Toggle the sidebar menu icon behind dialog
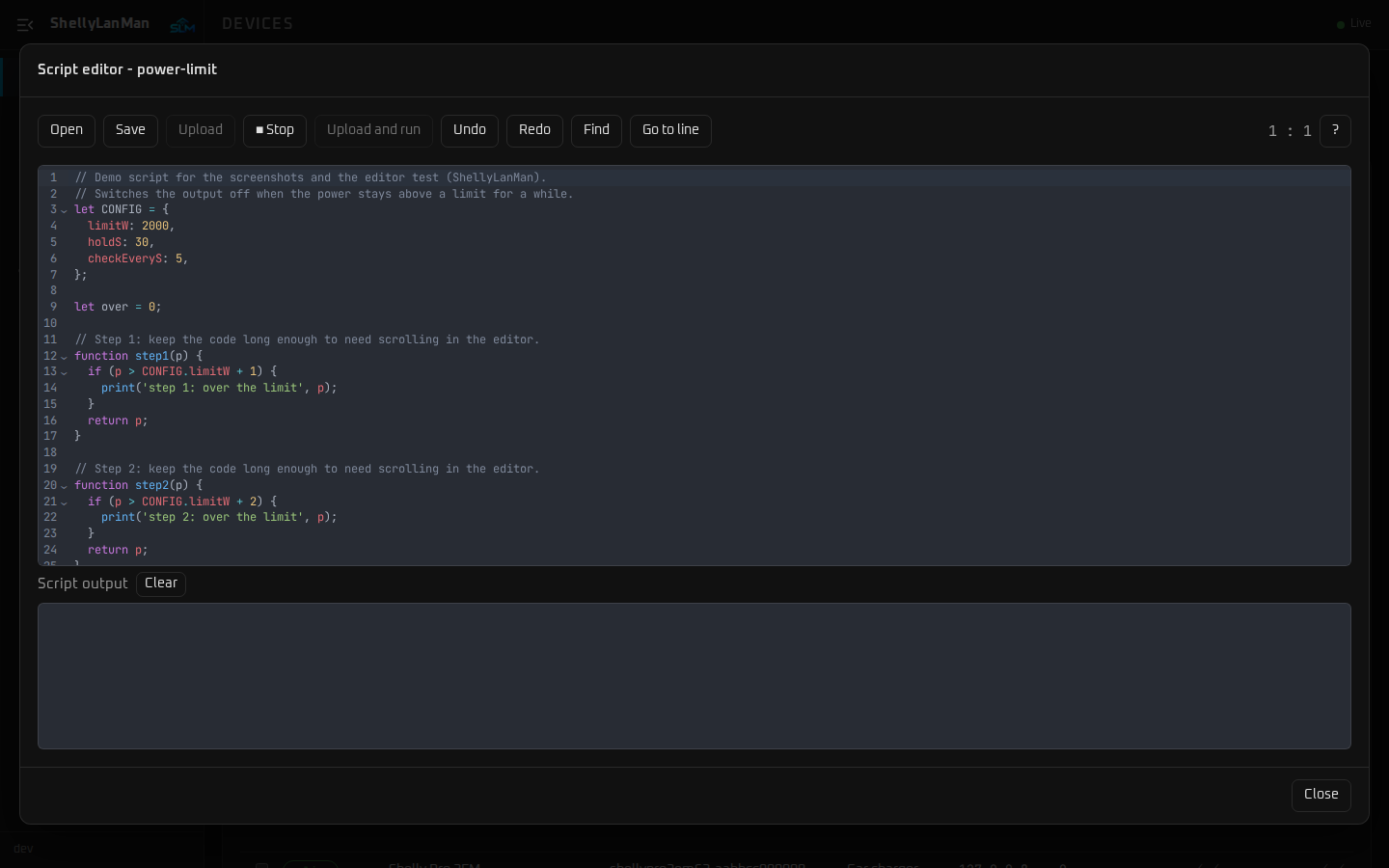This screenshot has width=1389, height=868. coord(25,24)
